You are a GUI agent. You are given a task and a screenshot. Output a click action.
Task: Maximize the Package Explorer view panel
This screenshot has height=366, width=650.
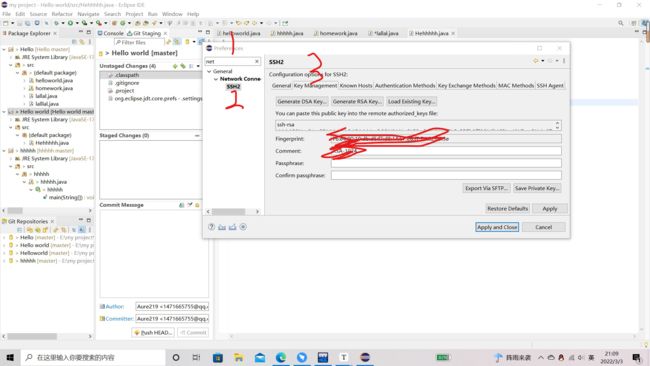coord(88,32)
